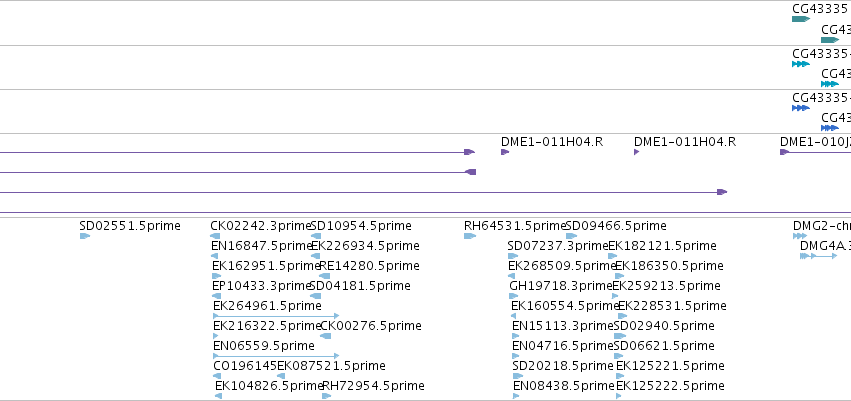The width and height of the screenshot is (851, 401).
Task: Select the DME1-010J purple arrow
Action: click(x=784, y=152)
